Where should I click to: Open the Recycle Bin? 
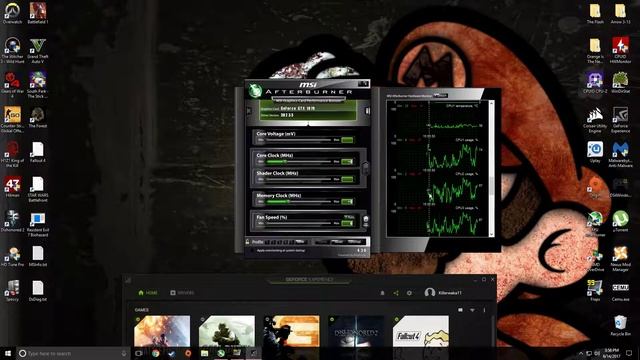point(620,325)
